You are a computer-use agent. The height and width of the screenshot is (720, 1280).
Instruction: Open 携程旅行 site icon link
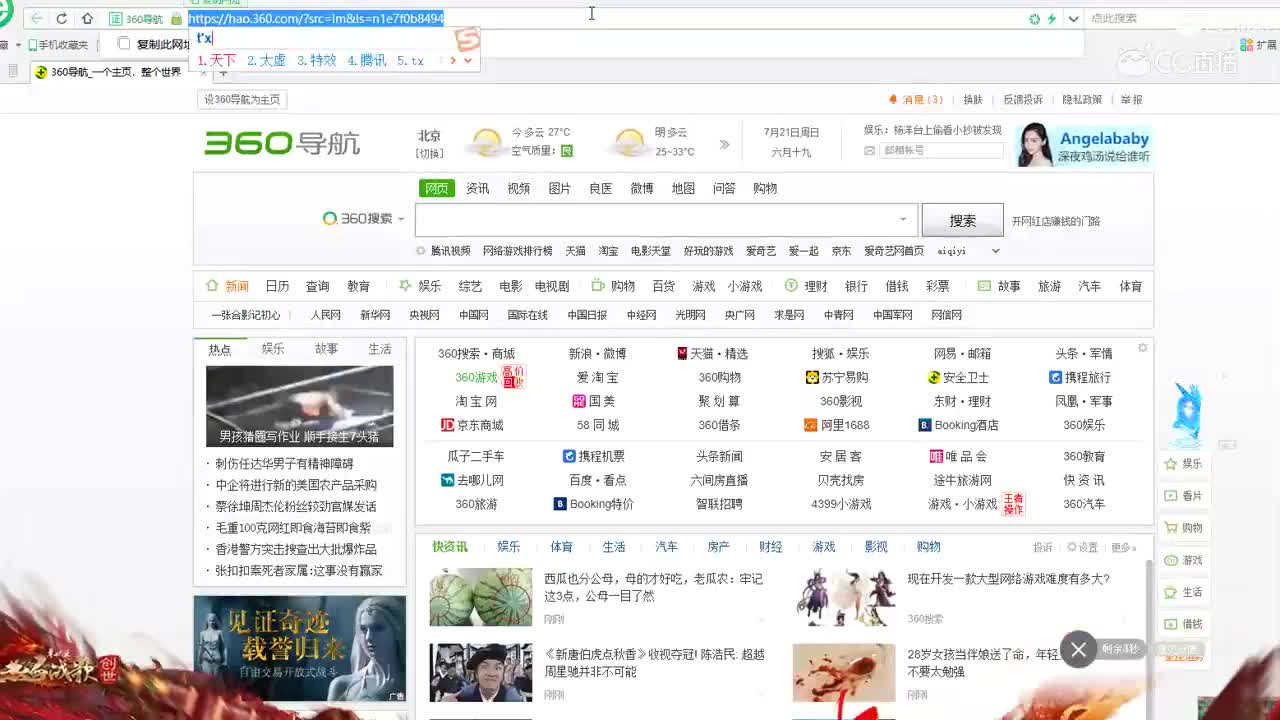coord(1055,377)
